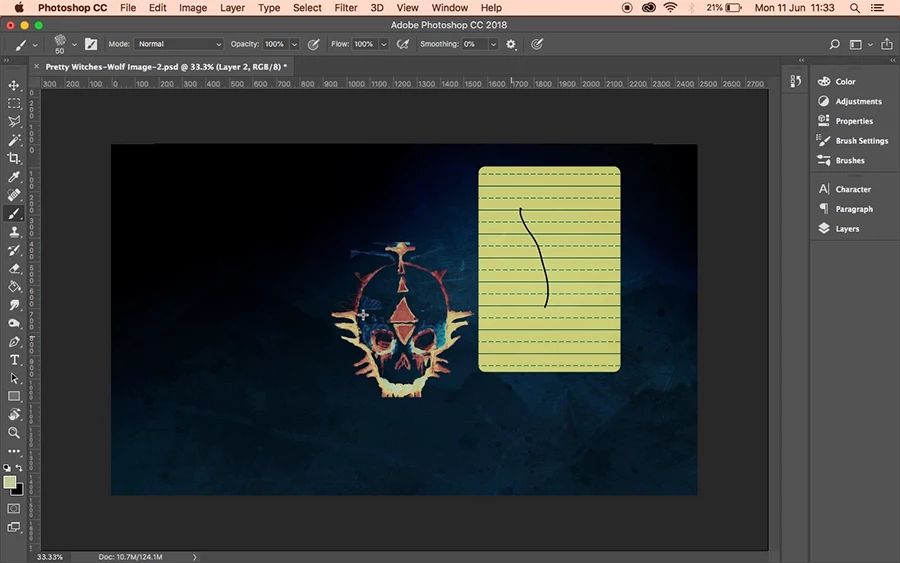Open the Image menu

click(x=193, y=7)
